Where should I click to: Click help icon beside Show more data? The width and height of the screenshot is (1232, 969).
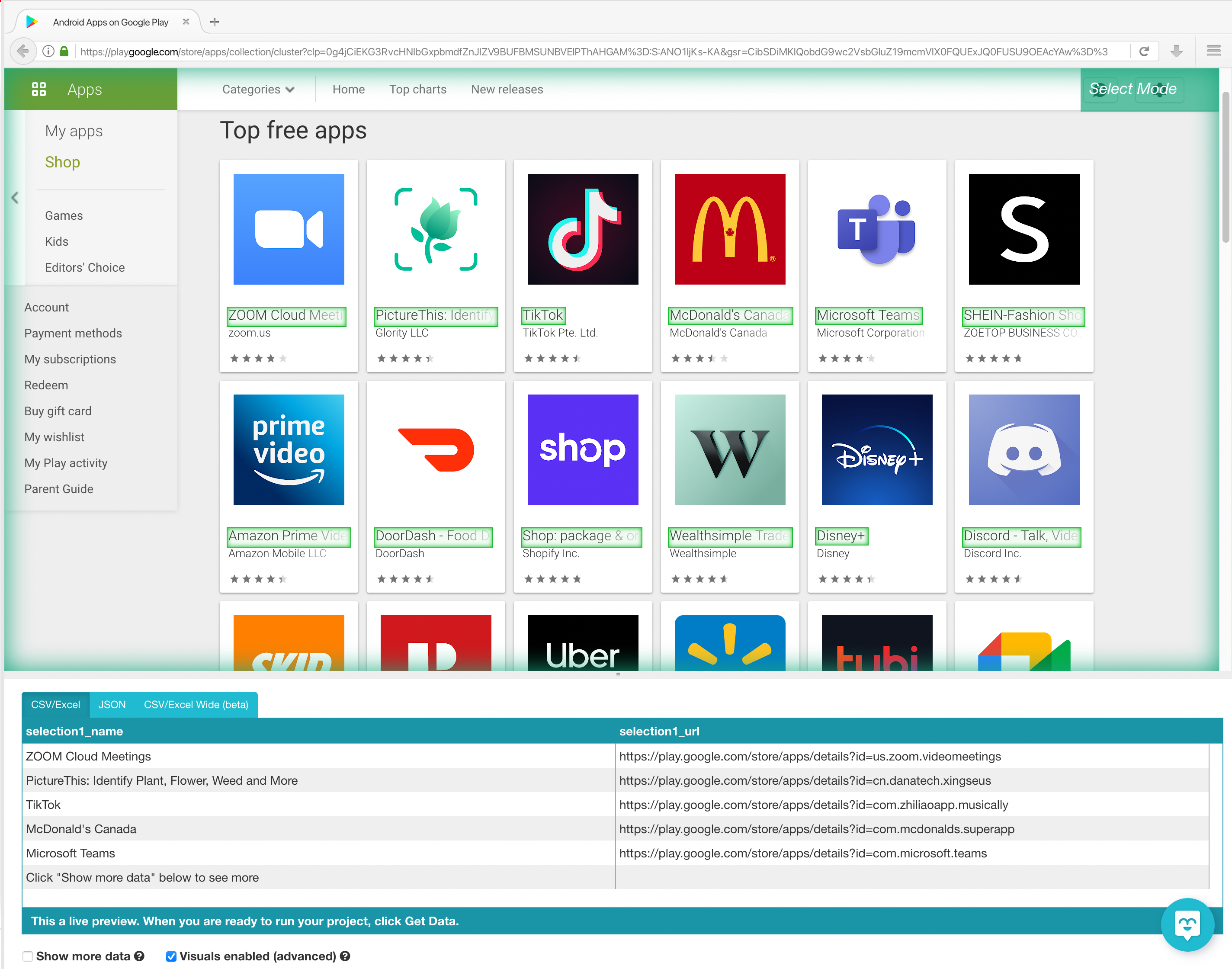pos(140,956)
